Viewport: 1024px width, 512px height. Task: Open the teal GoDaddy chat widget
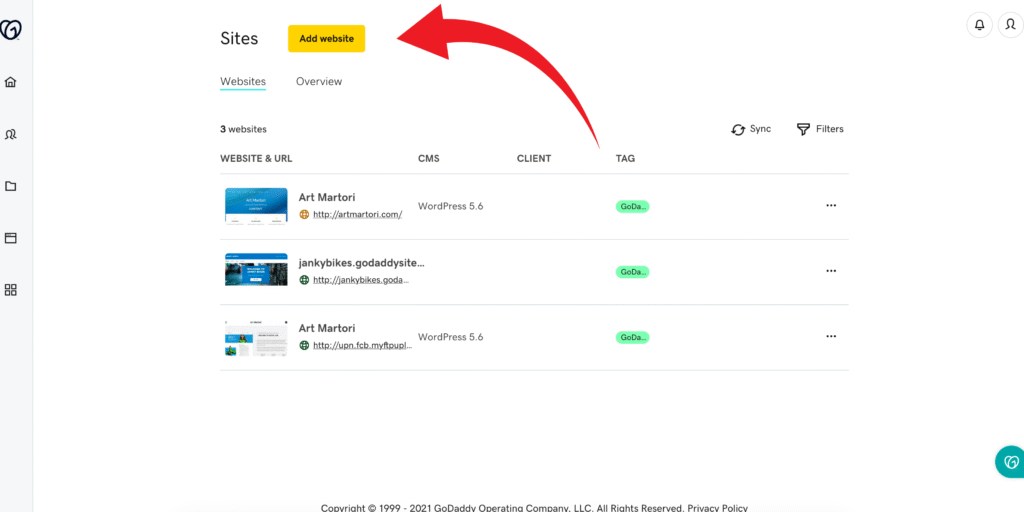(x=1010, y=462)
